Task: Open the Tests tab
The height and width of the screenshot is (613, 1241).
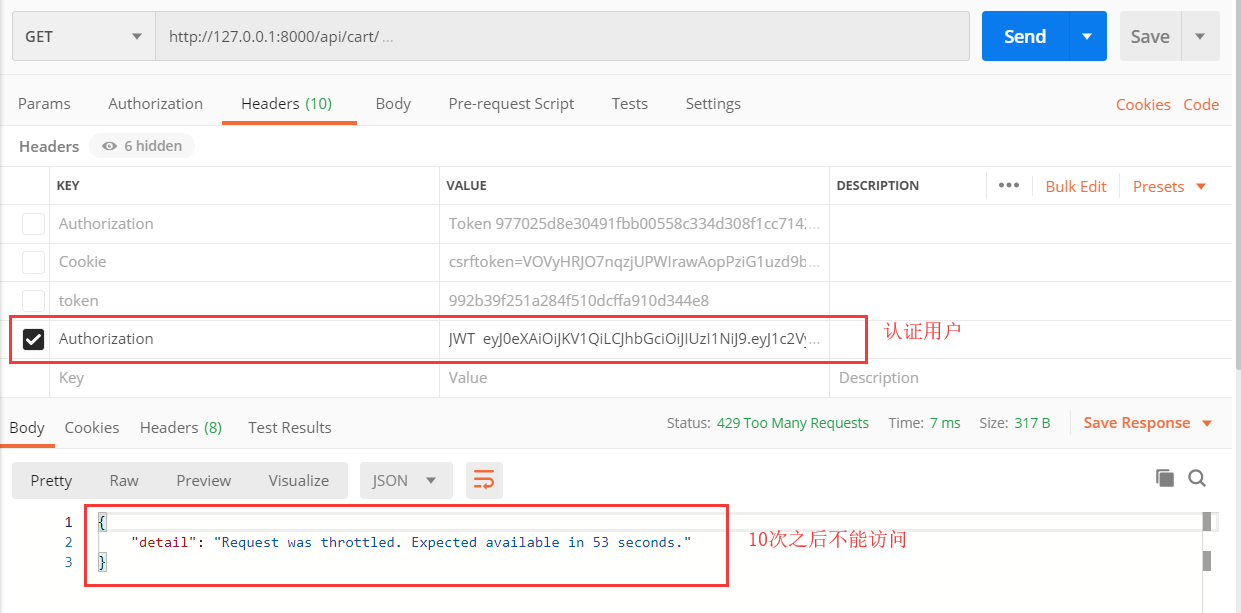Action: [x=630, y=104]
